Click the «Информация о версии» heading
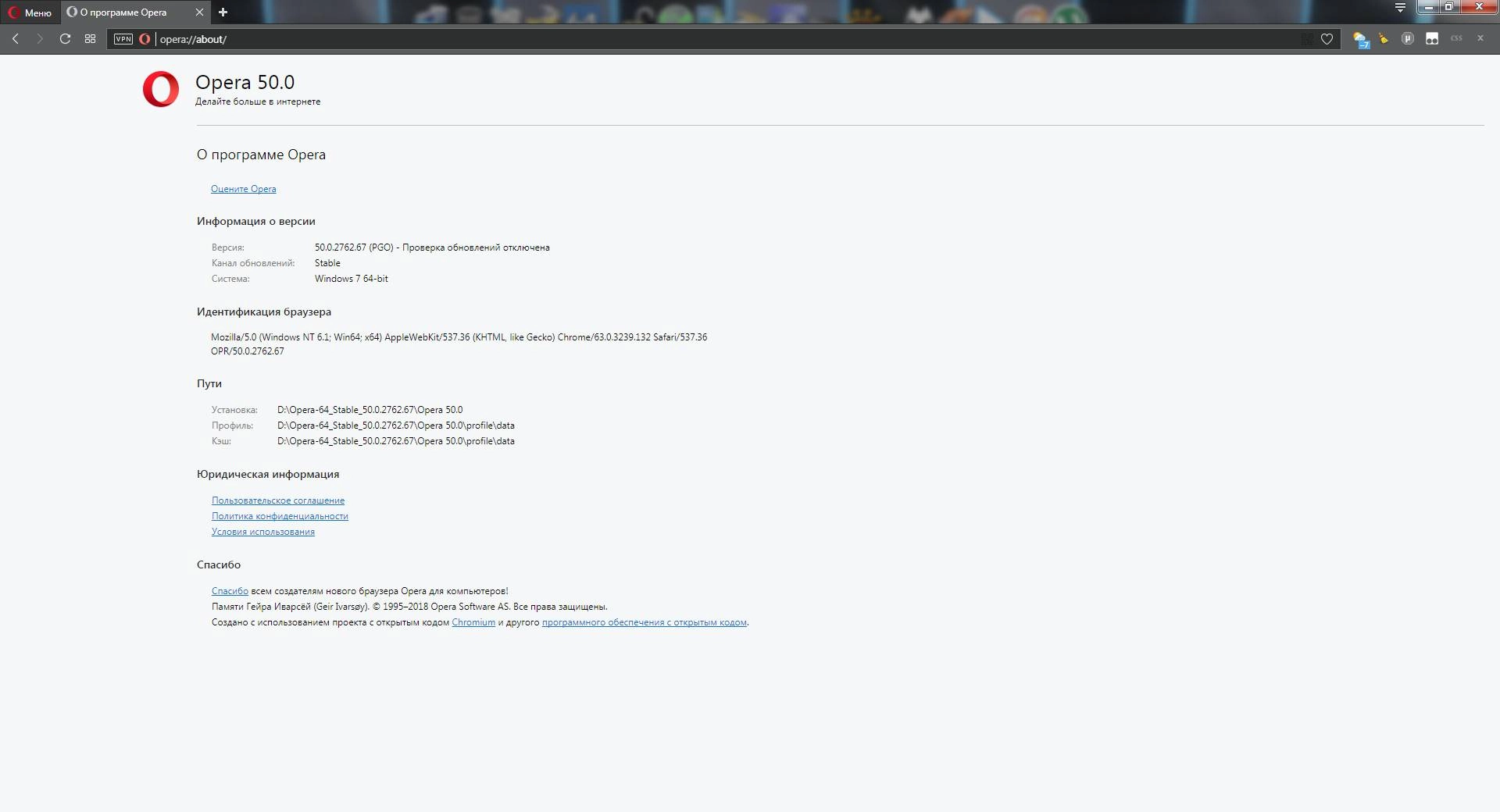 coord(256,222)
